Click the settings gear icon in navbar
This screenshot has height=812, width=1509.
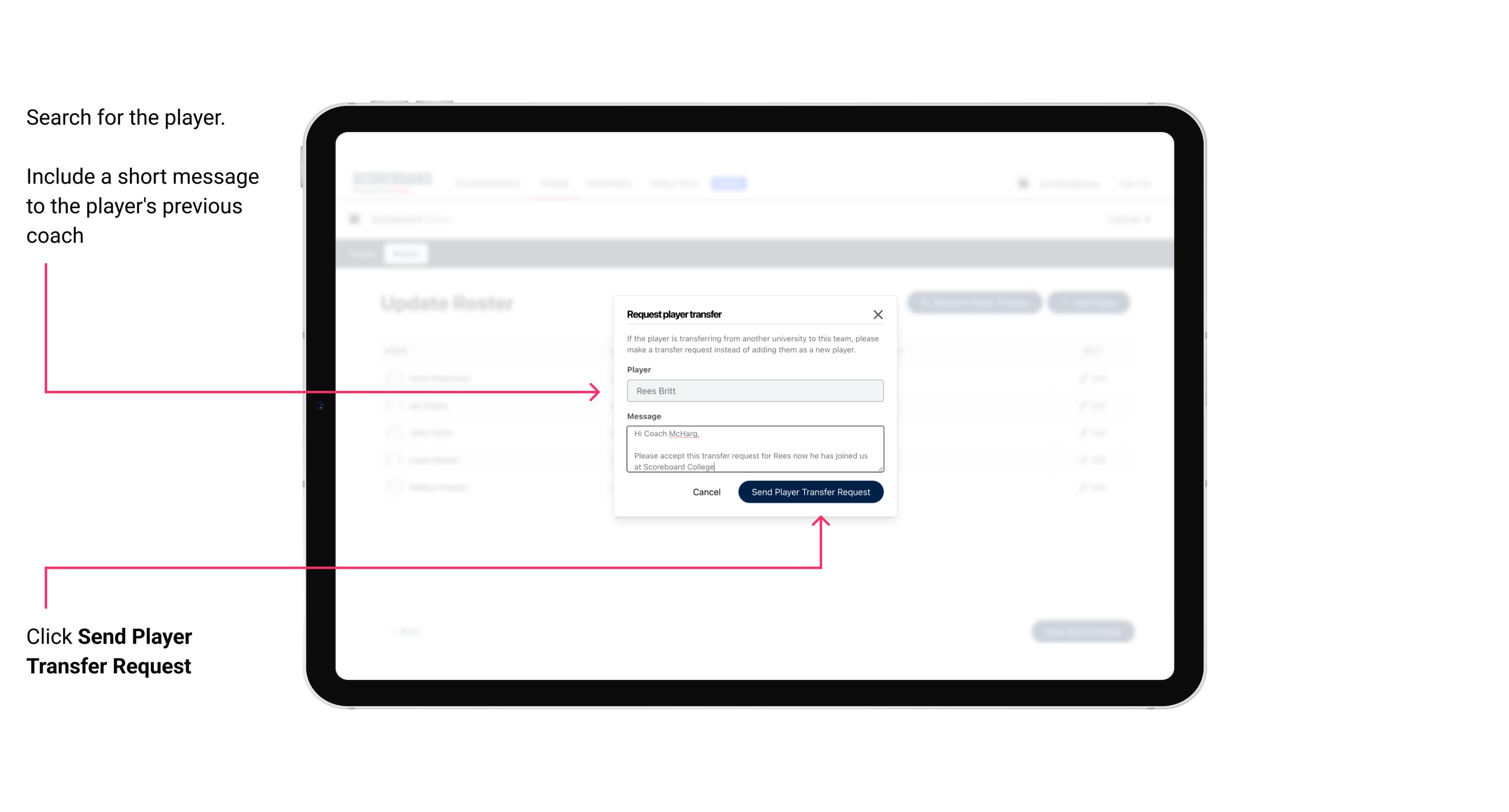click(1025, 183)
